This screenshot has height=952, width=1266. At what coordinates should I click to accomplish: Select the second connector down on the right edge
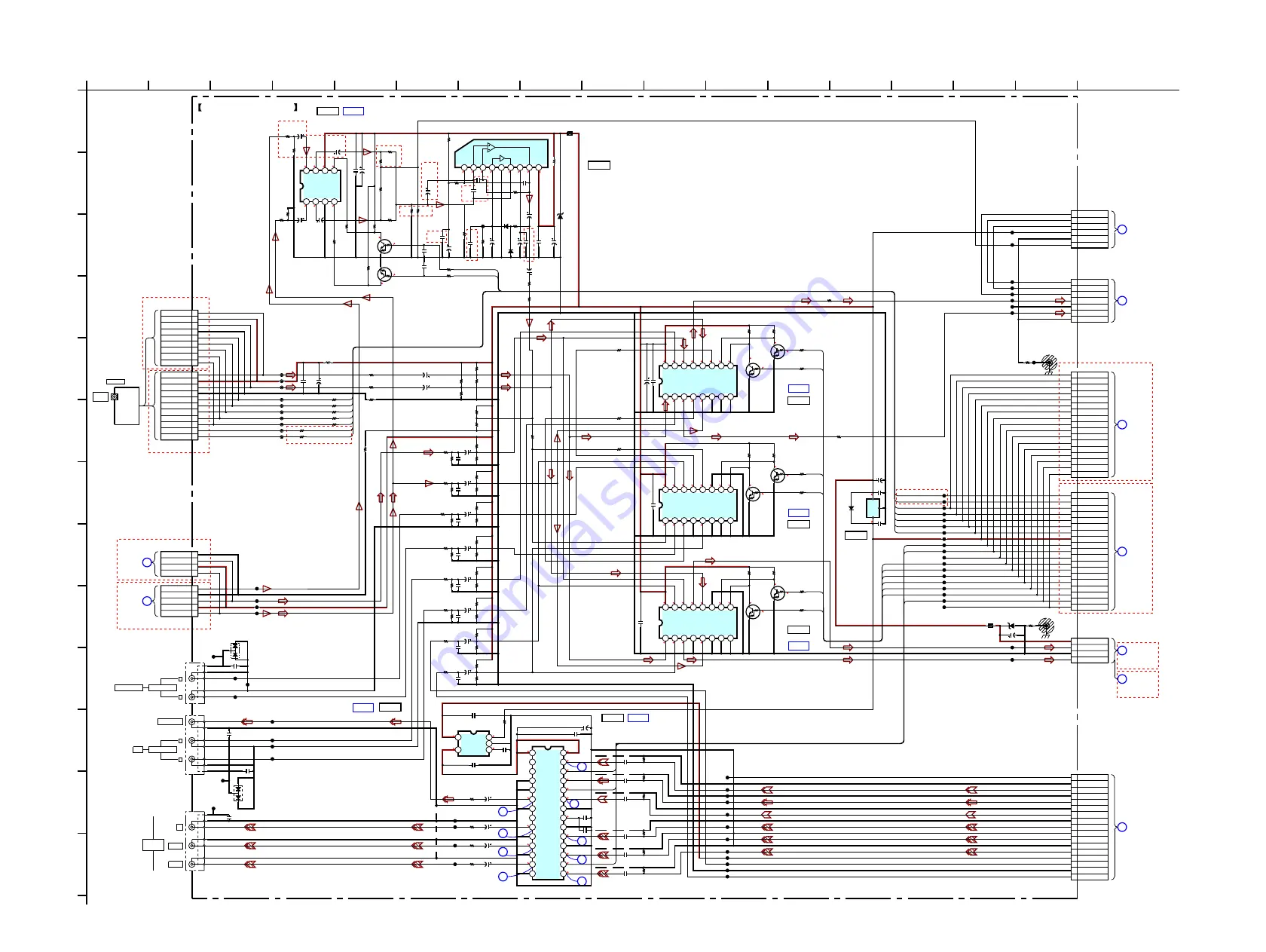click(1090, 301)
